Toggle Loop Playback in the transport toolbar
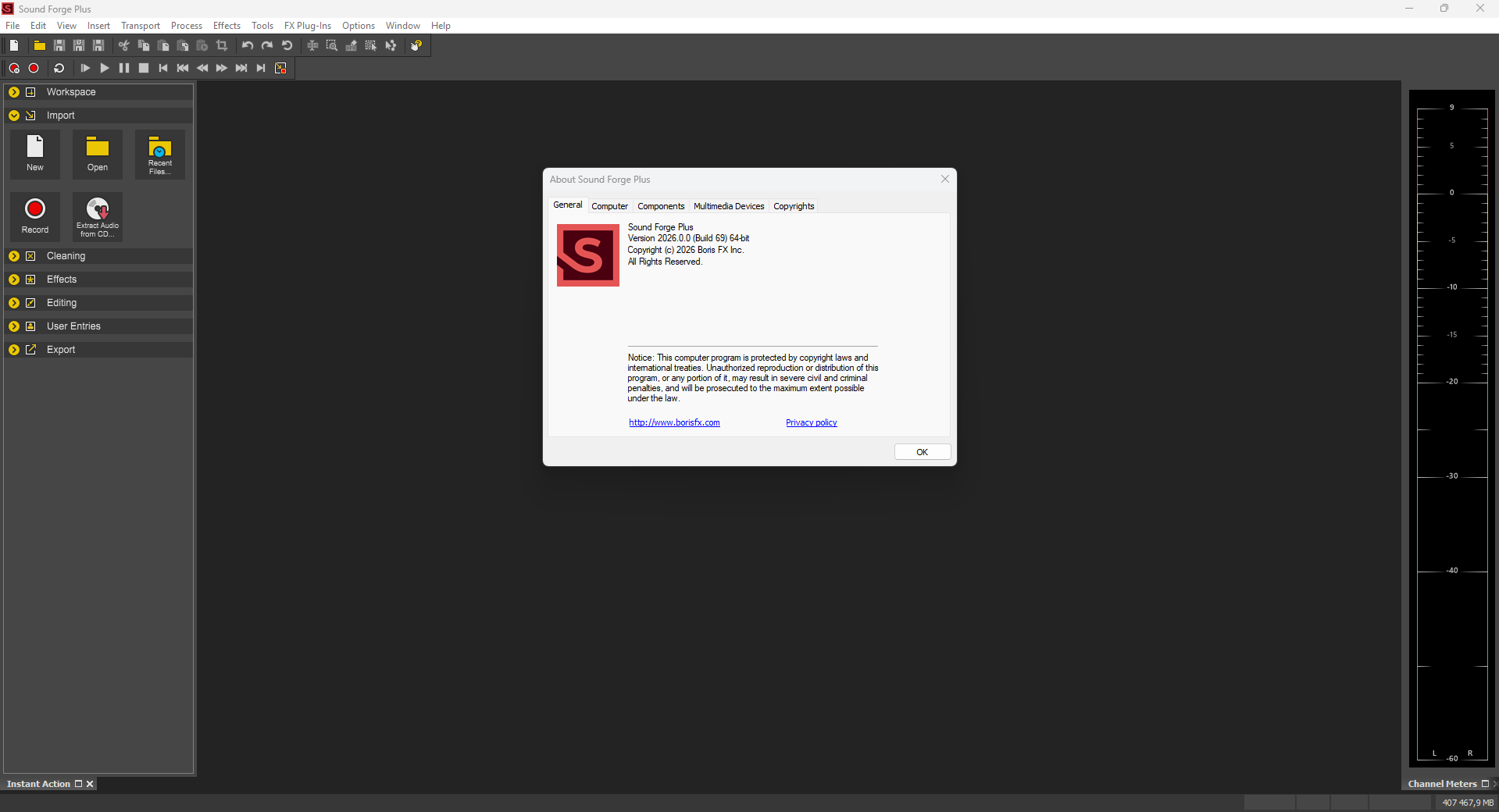The height and width of the screenshot is (812, 1499). click(59, 68)
